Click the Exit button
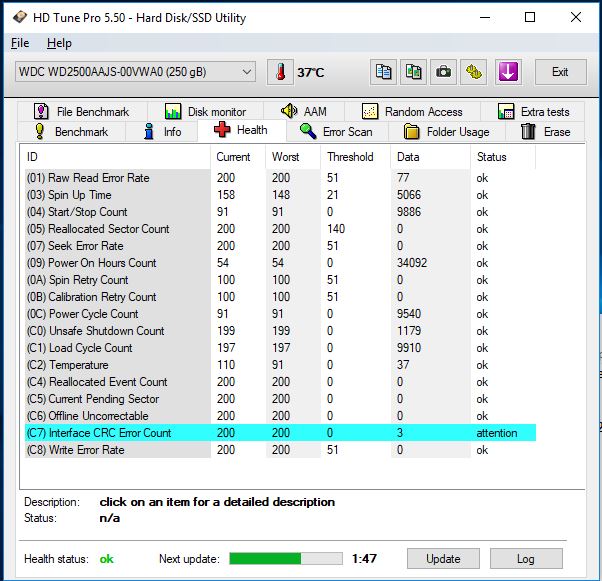 click(x=561, y=72)
